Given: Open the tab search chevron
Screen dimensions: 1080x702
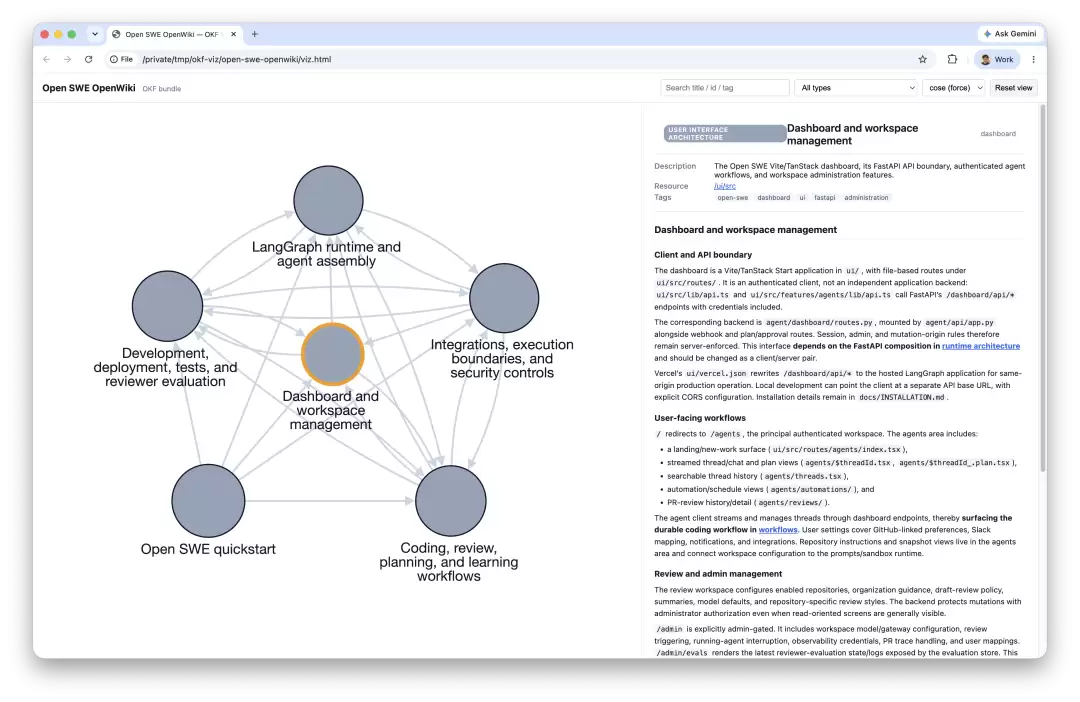Looking at the screenshot, I should tap(95, 34).
